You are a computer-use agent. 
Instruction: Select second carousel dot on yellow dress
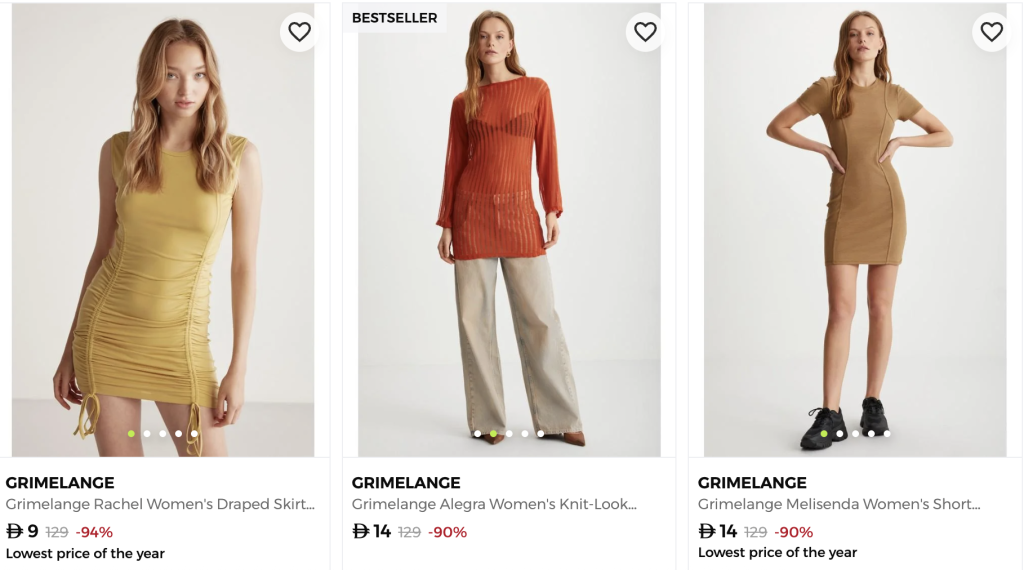pyautogui.click(x=147, y=434)
